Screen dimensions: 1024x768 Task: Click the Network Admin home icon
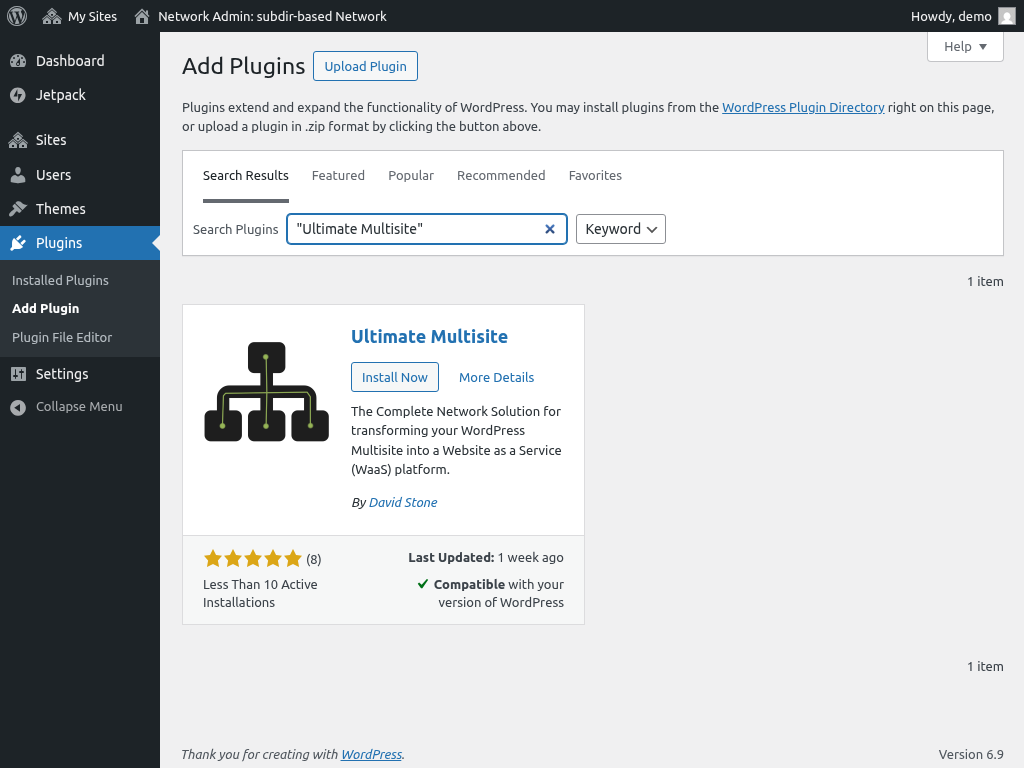(x=142, y=16)
